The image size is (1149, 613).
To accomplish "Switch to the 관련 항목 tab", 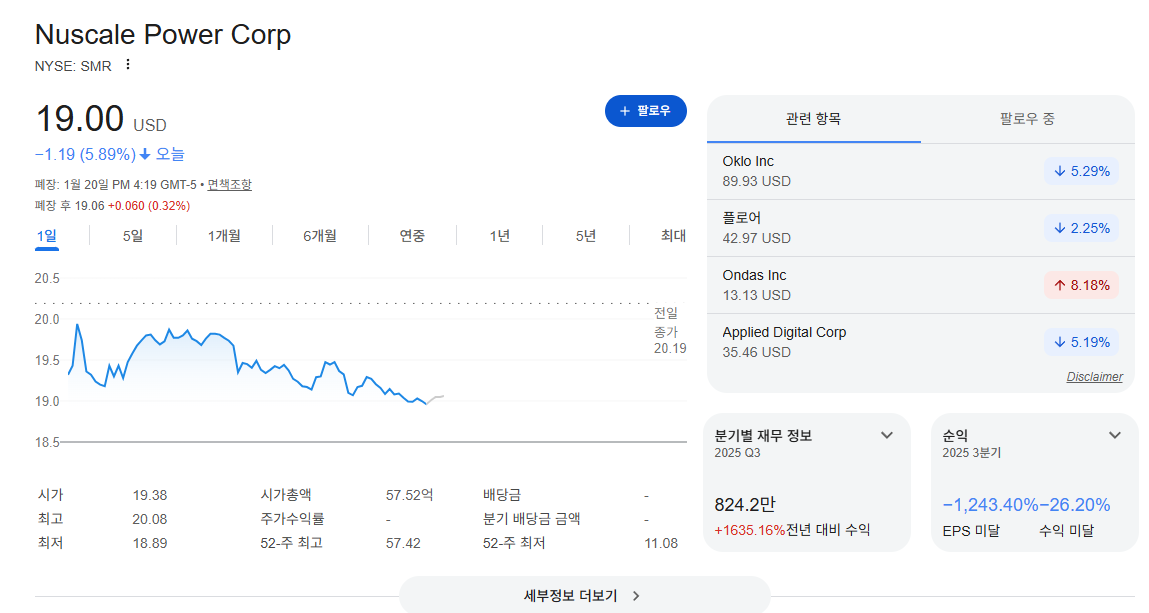I will point(813,119).
